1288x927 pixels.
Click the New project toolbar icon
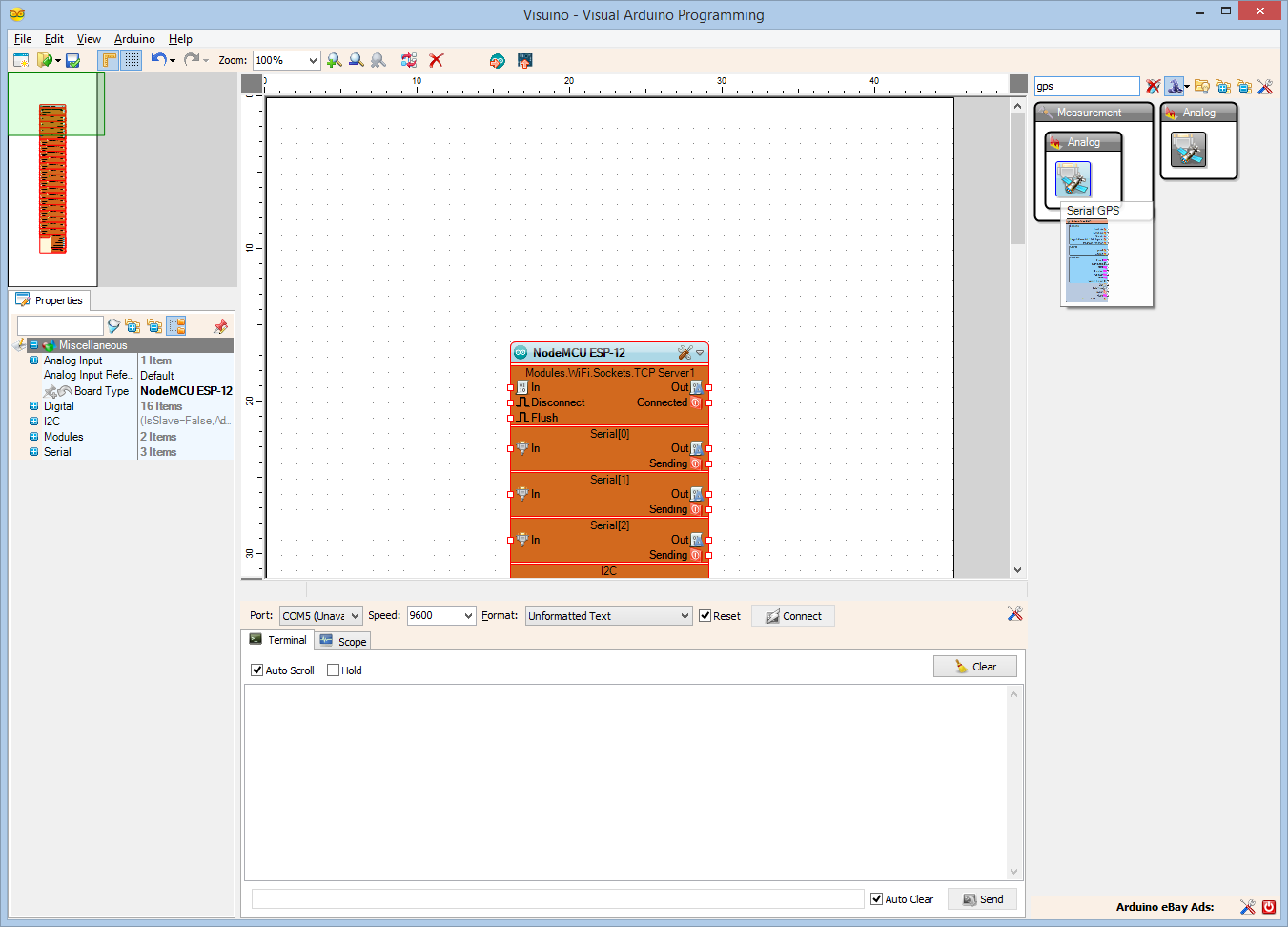click(x=21, y=60)
